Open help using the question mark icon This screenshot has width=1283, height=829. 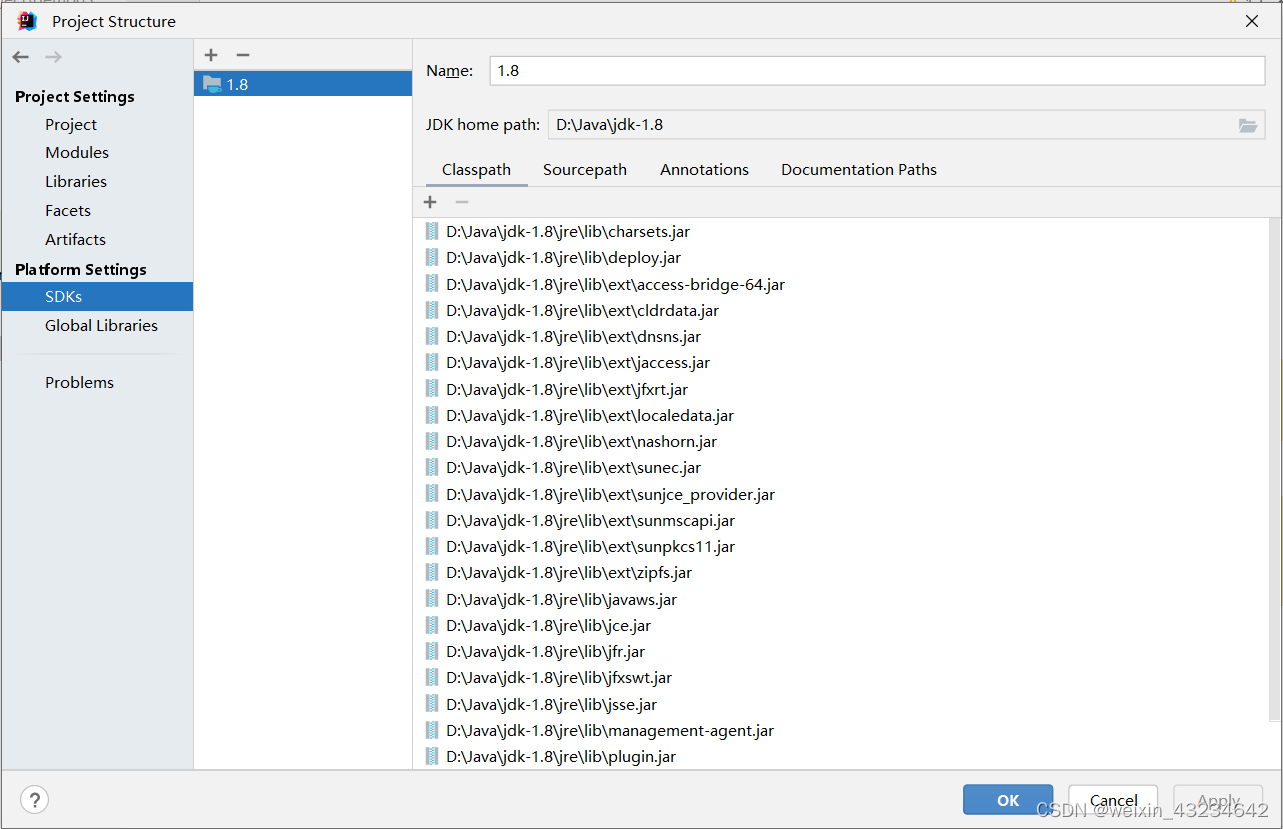34,800
